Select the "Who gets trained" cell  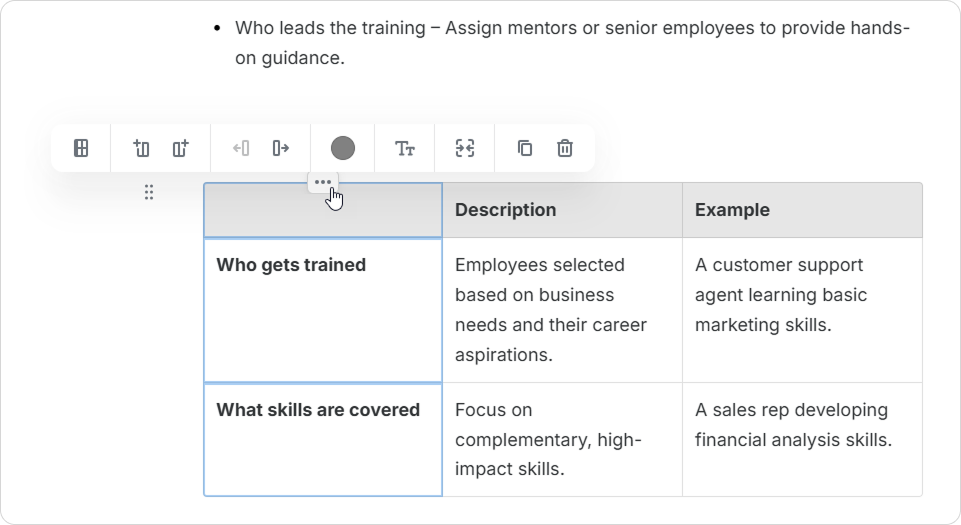coord(322,309)
